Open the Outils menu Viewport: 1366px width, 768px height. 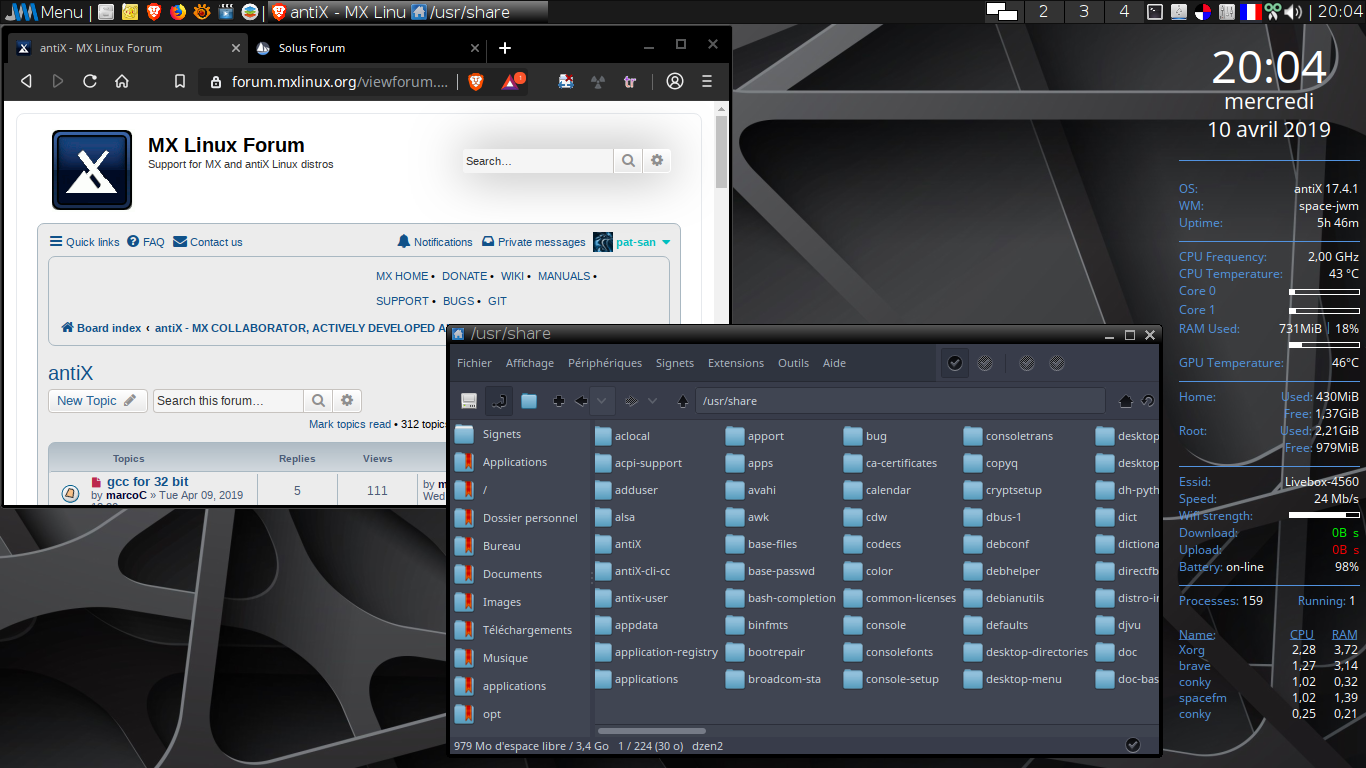click(x=794, y=363)
